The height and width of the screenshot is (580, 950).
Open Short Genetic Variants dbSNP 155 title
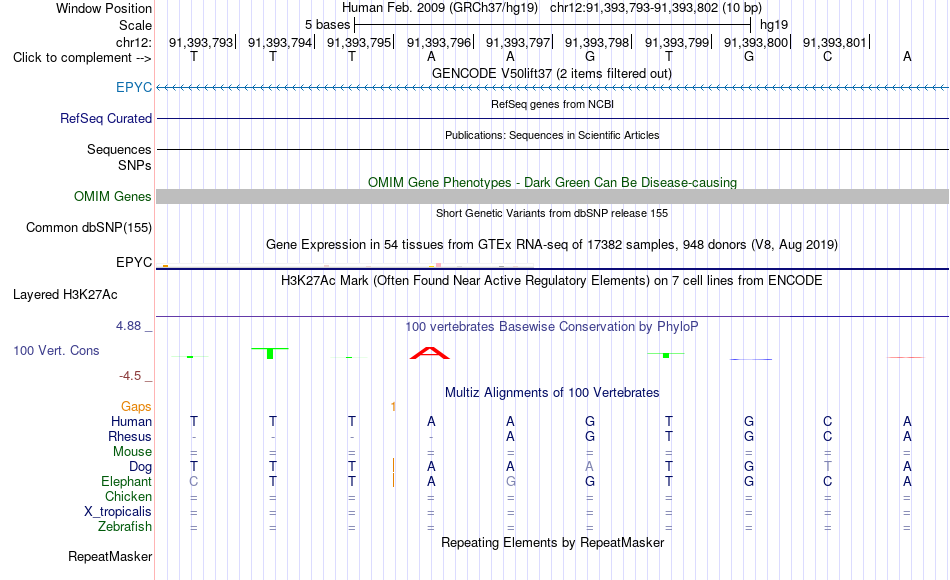[552, 213]
